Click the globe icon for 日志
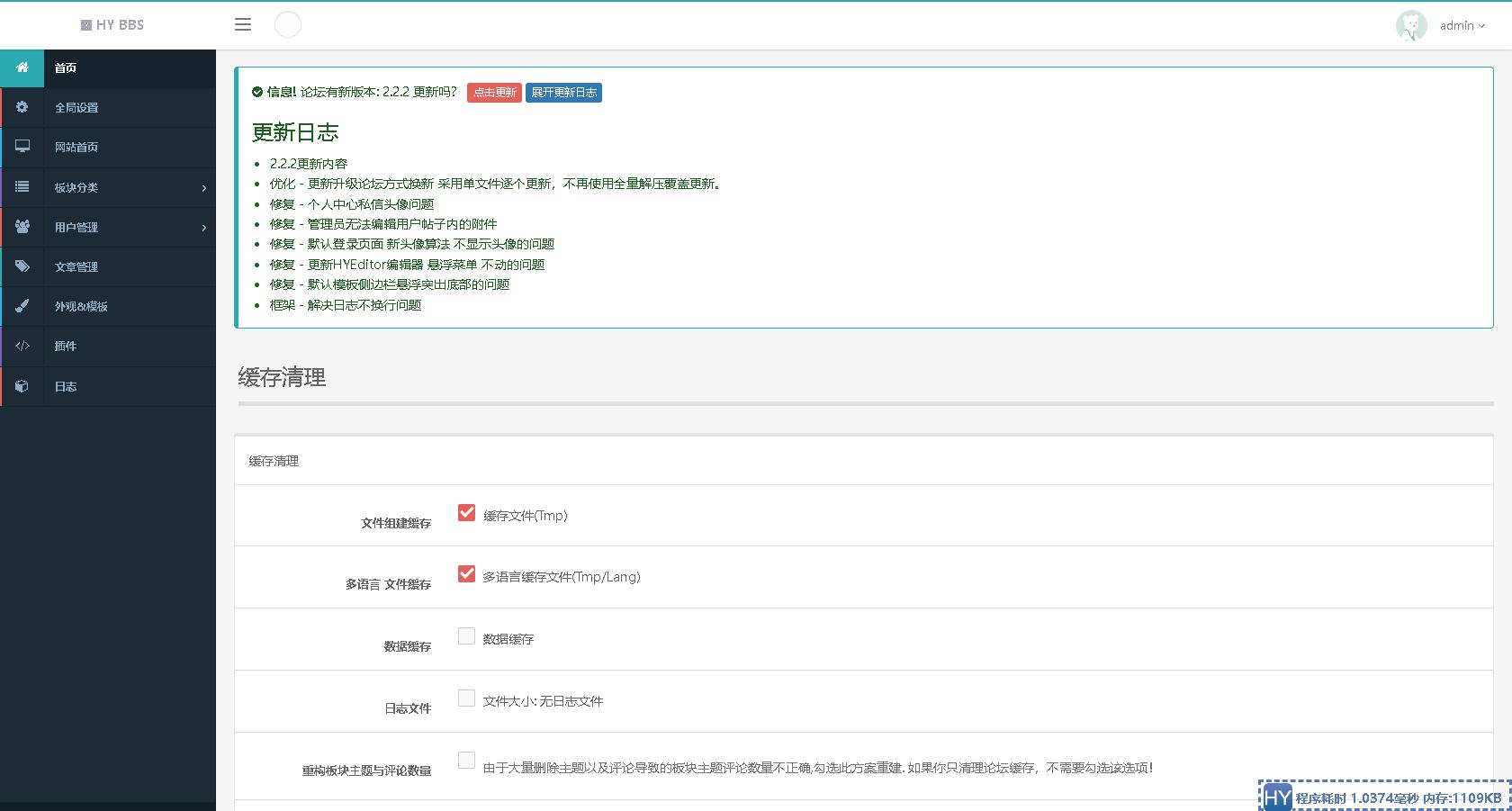 click(x=22, y=385)
